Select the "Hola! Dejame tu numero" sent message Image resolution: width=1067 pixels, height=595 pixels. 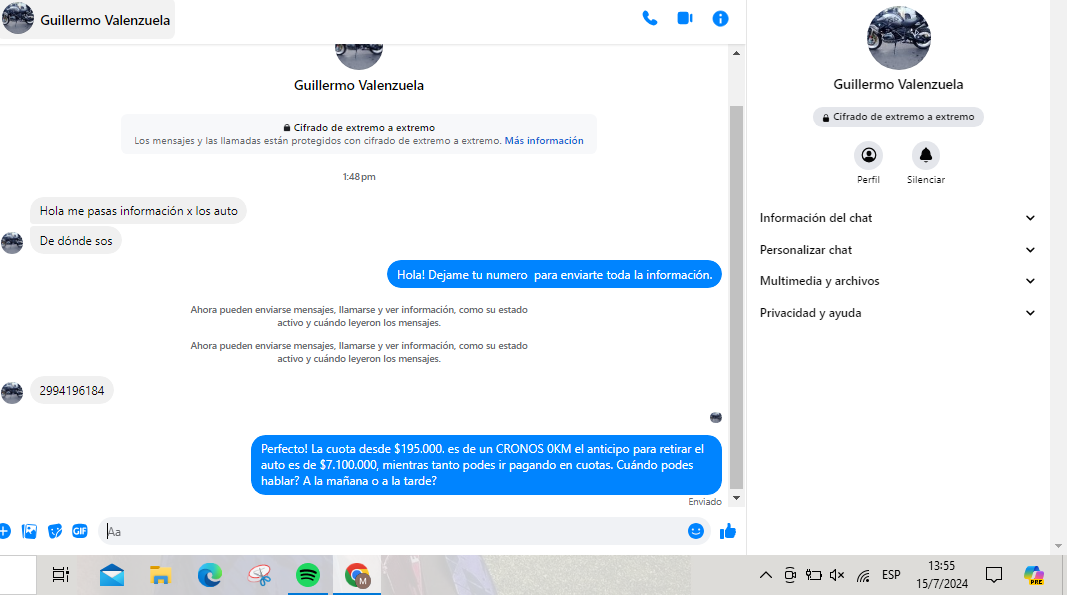click(555, 274)
